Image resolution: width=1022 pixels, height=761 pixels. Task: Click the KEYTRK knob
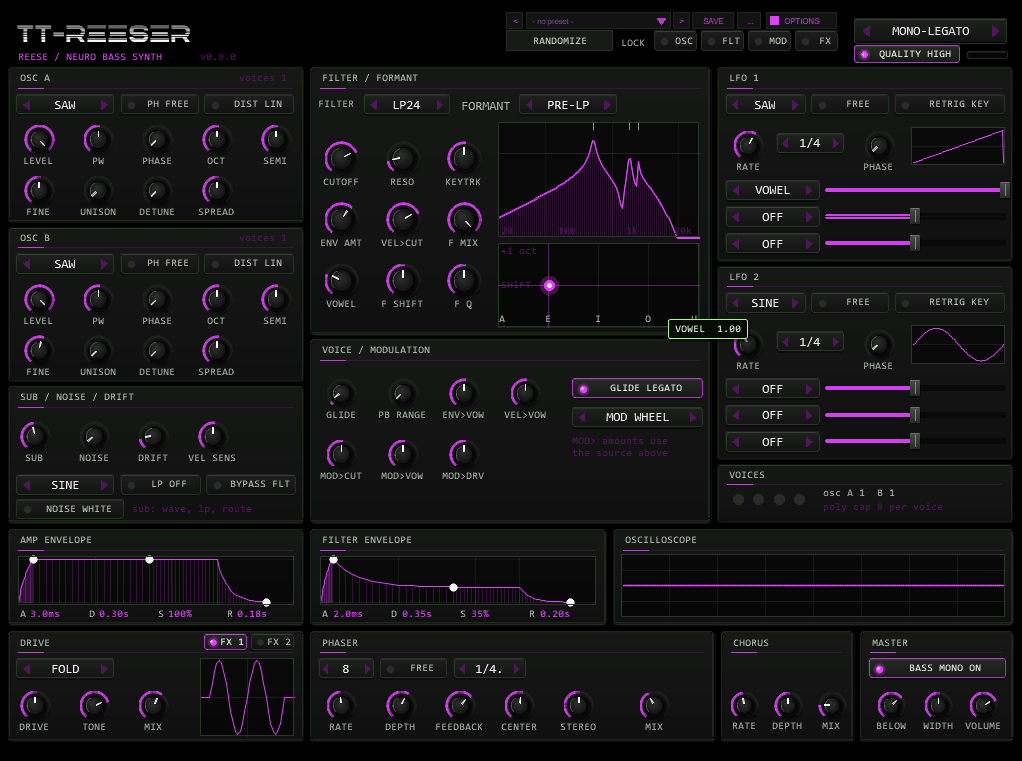coord(463,158)
